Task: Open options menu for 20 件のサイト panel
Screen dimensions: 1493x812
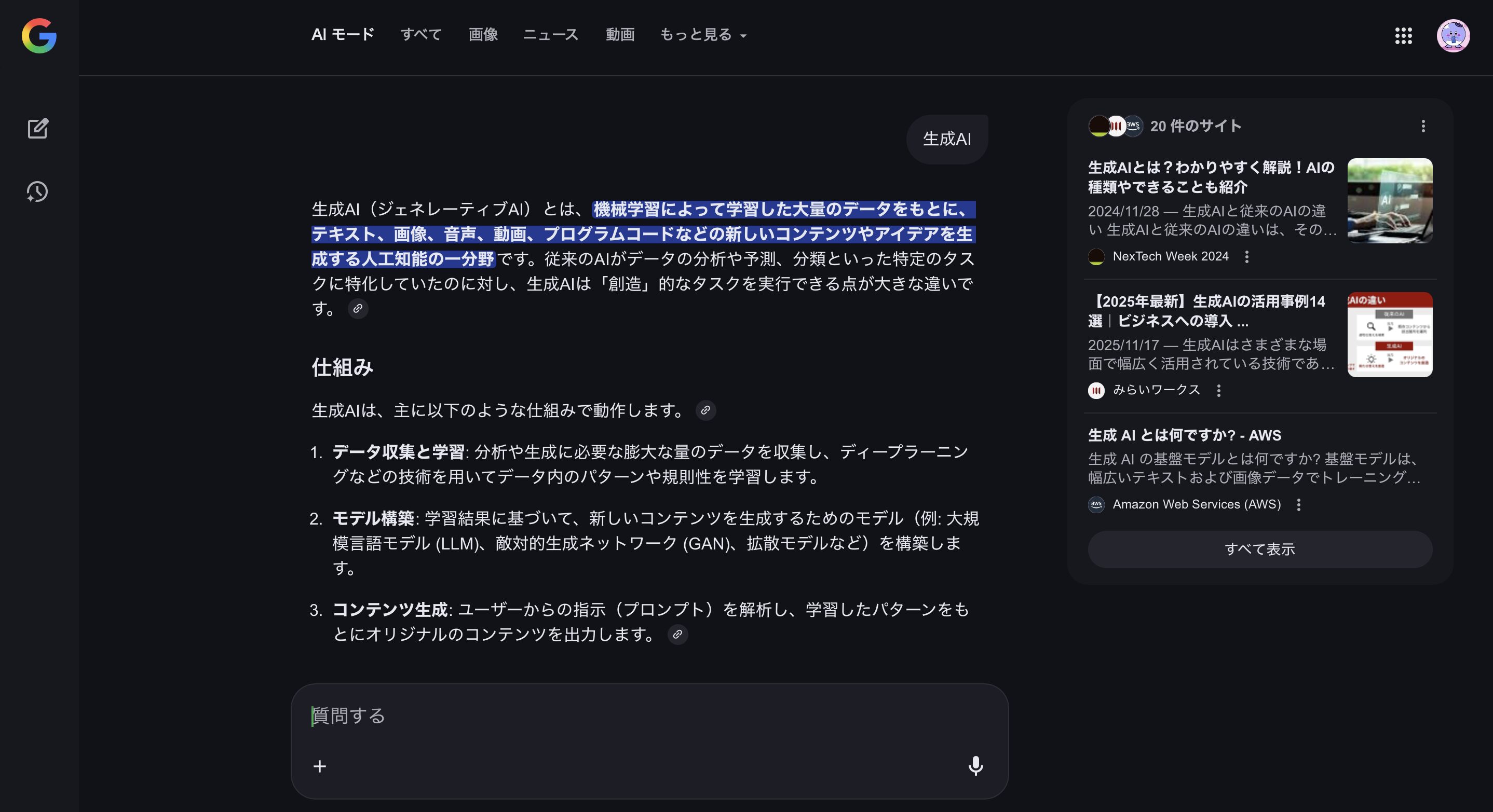Action: pyautogui.click(x=1423, y=126)
